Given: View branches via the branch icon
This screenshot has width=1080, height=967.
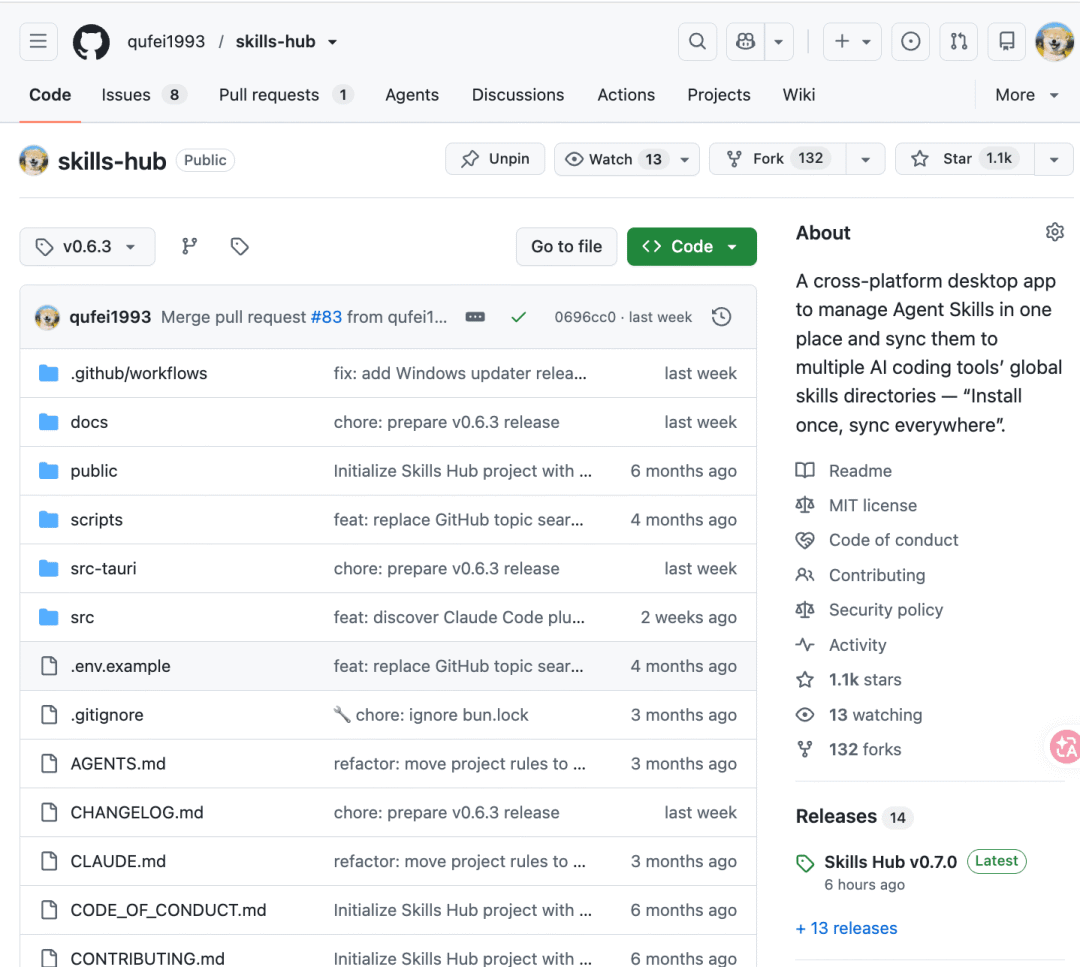Looking at the screenshot, I should click(189, 247).
